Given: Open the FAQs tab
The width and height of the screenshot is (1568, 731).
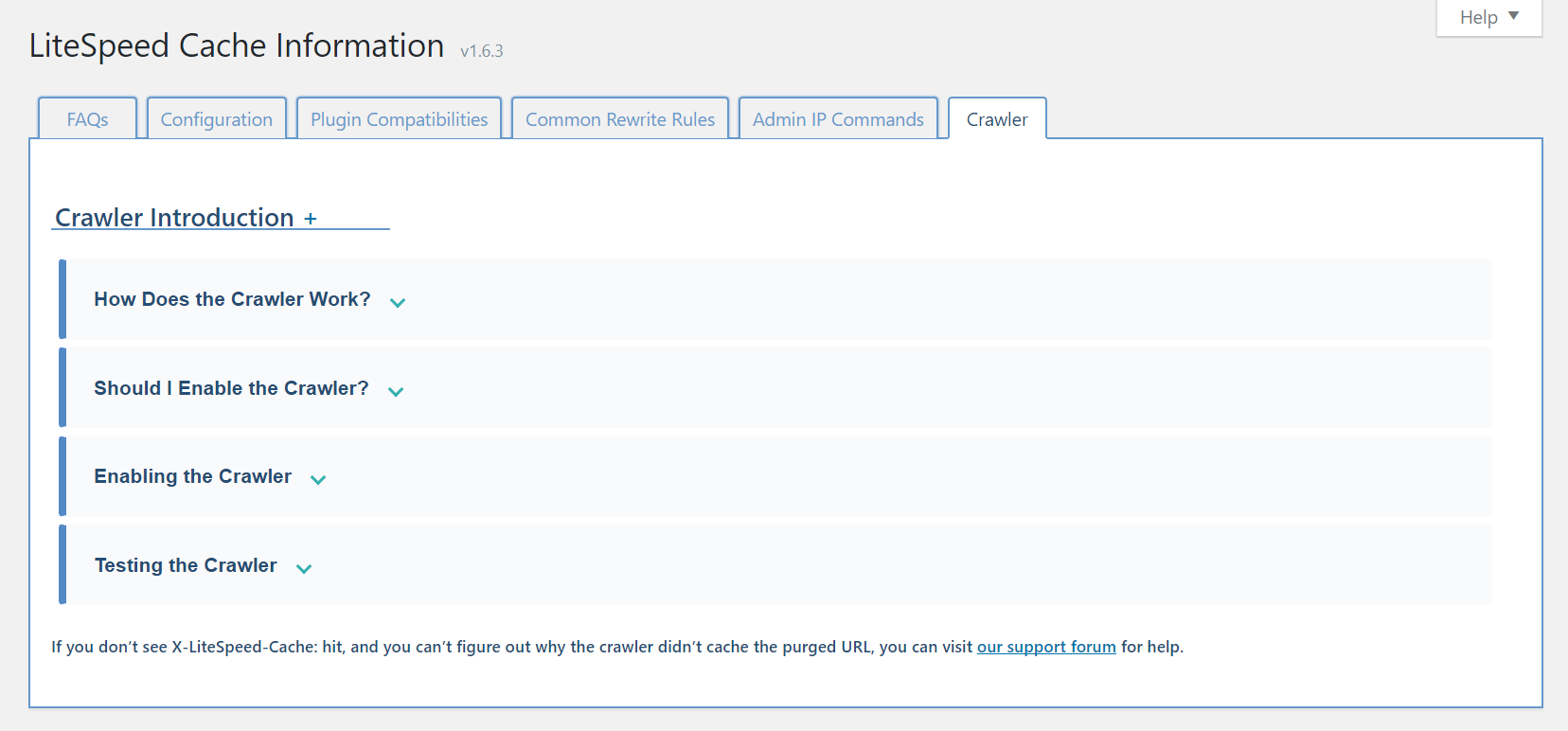Looking at the screenshot, I should [87, 118].
